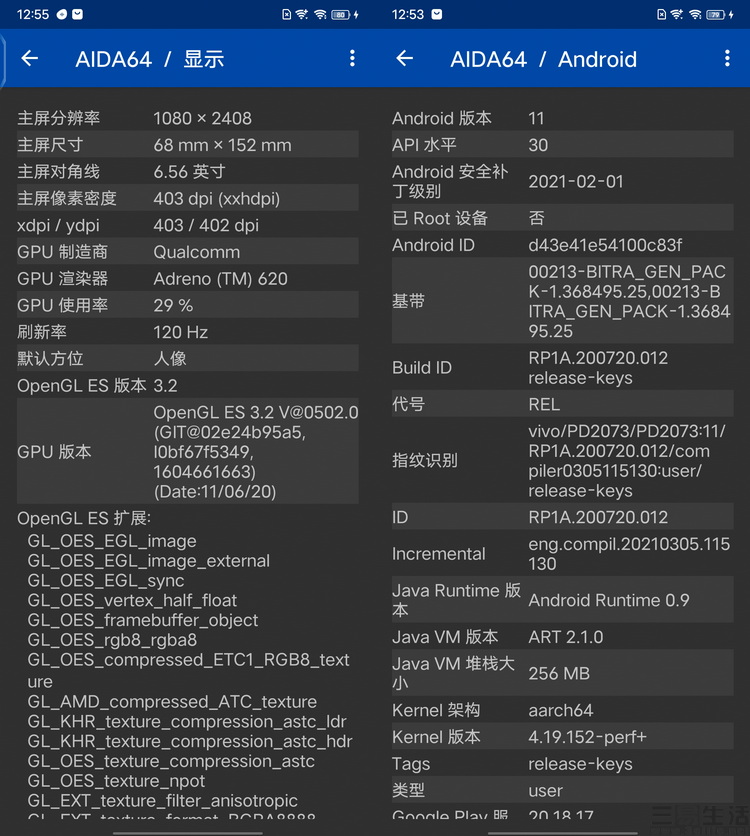Viewport: 750px width, 836px height.
Task: Tap battery icon in right status bar
Action: coord(715,14)
